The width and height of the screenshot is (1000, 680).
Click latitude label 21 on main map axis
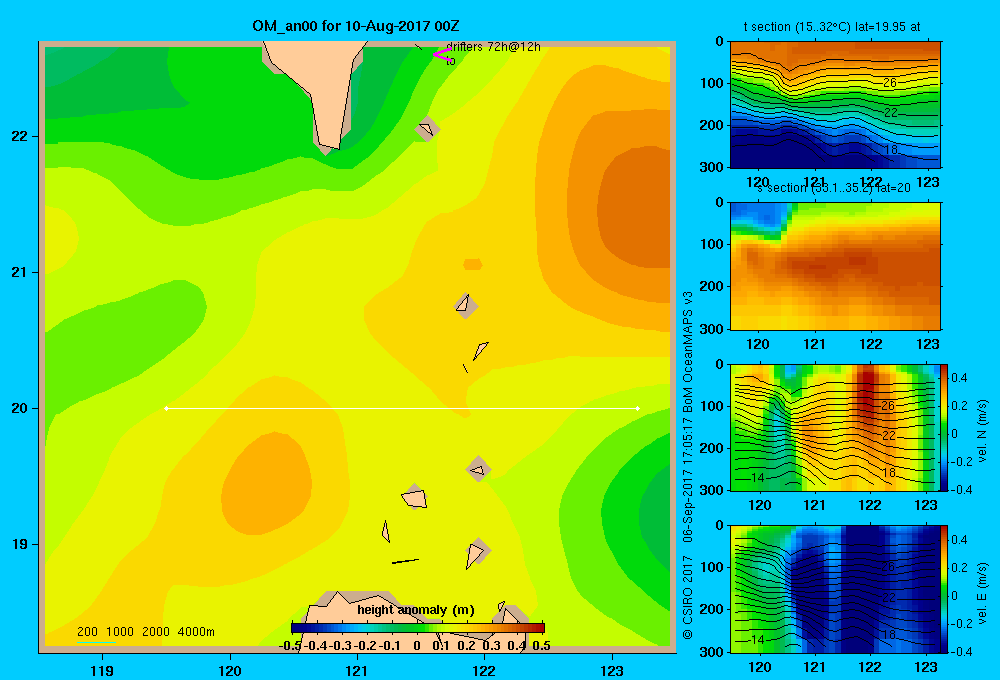[20, 272]
